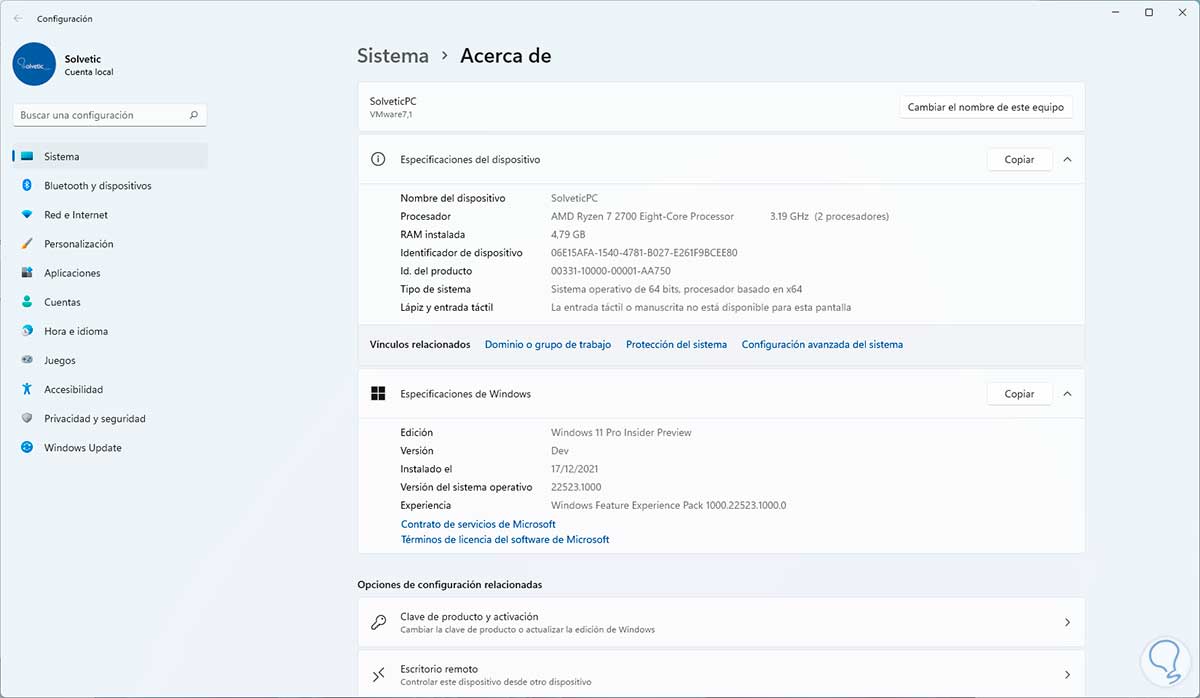Open Términos de licencia del software link
The image size is (1200, 698).
(x=505, y=539)
